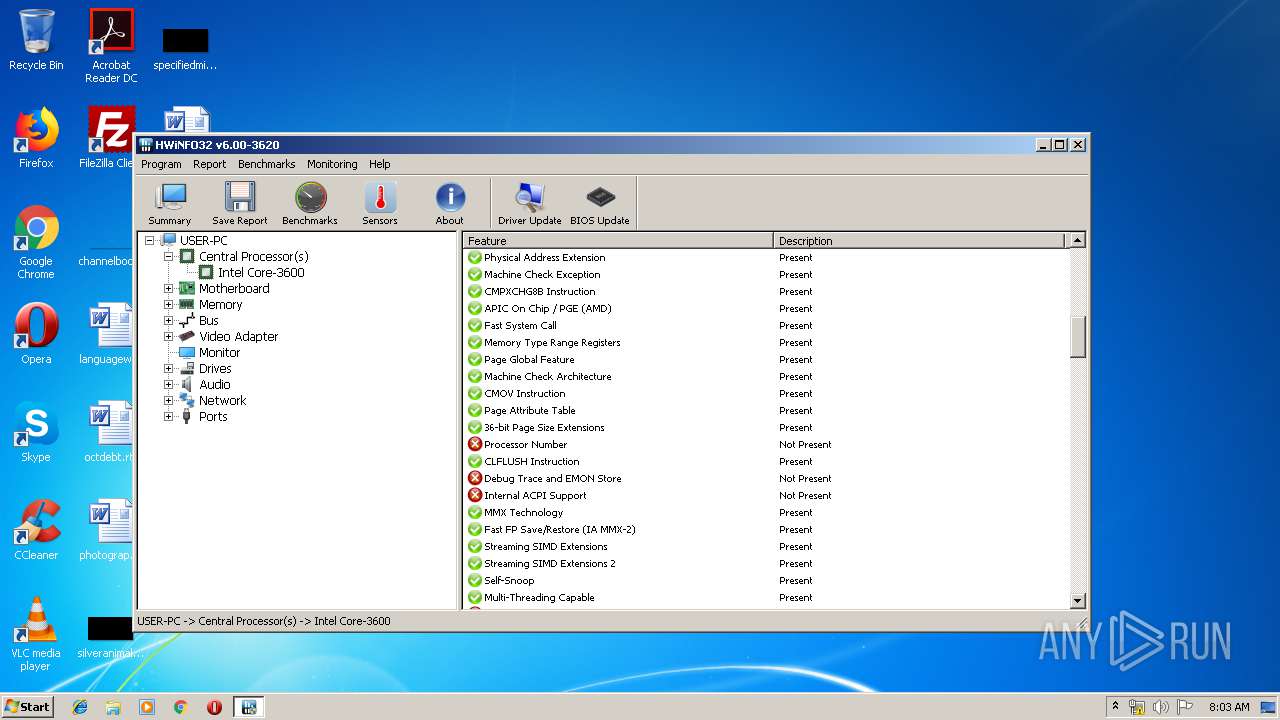The height and width of the screenshot is (720, 1280).
Task: Sort by the Description column header
Action: coord(920,241)
